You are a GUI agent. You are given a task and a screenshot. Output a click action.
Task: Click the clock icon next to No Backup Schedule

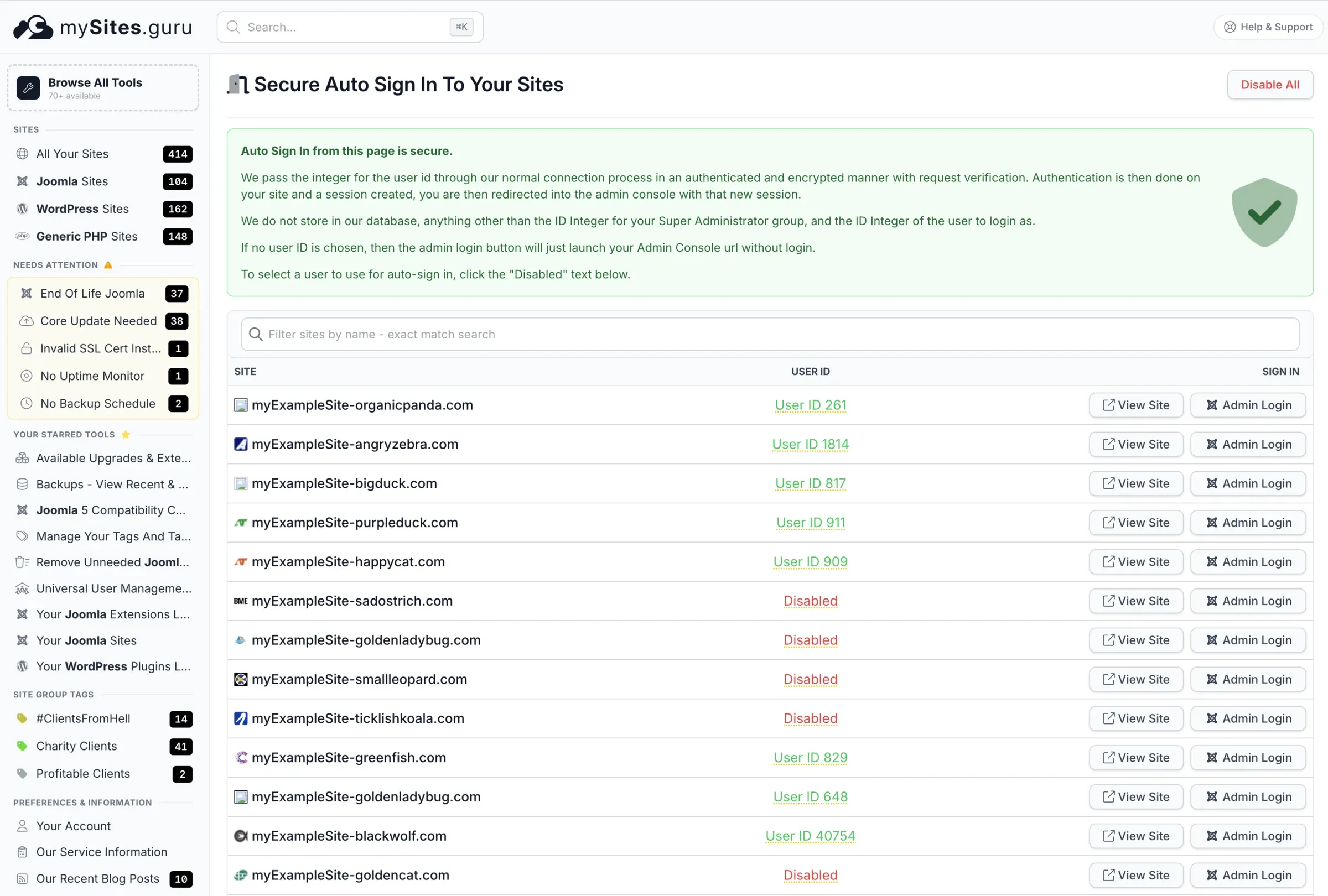[x=27, y=403]
